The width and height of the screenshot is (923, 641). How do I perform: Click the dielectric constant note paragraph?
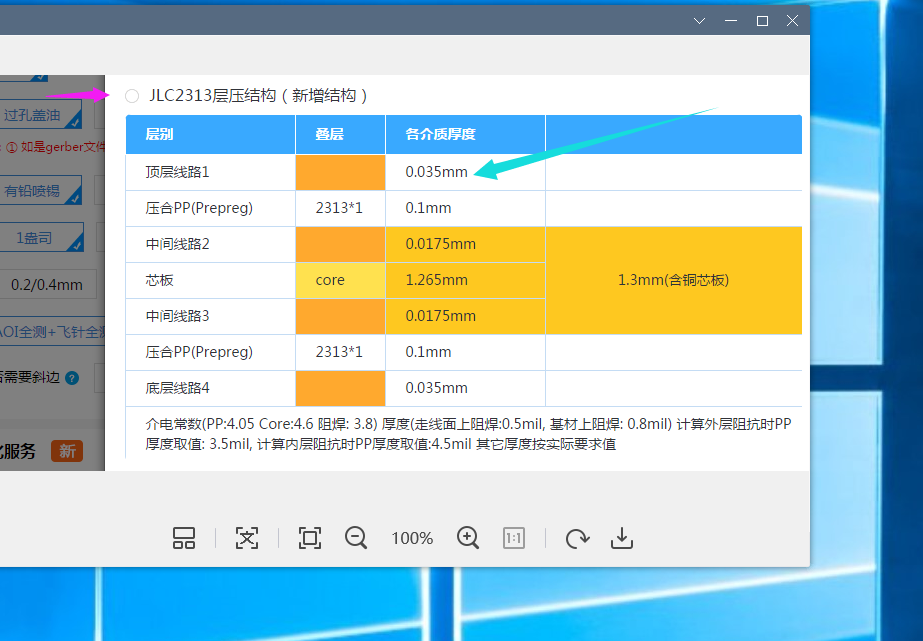(468, 434)
